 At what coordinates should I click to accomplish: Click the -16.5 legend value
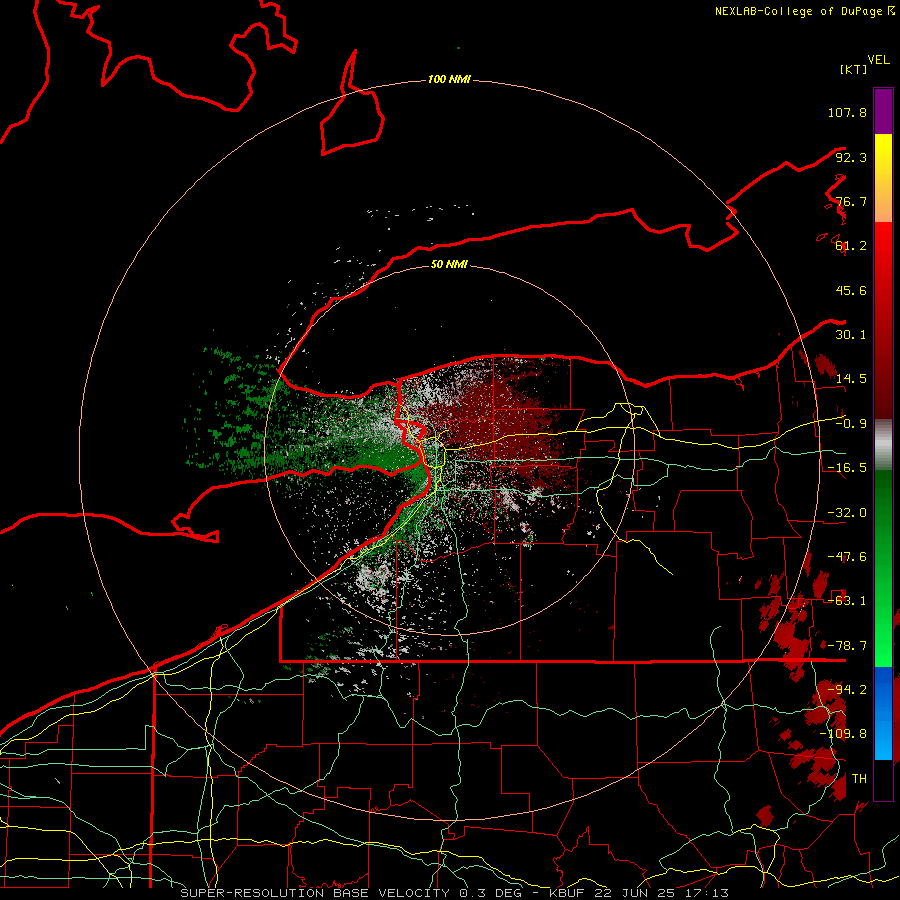[847, 468]
